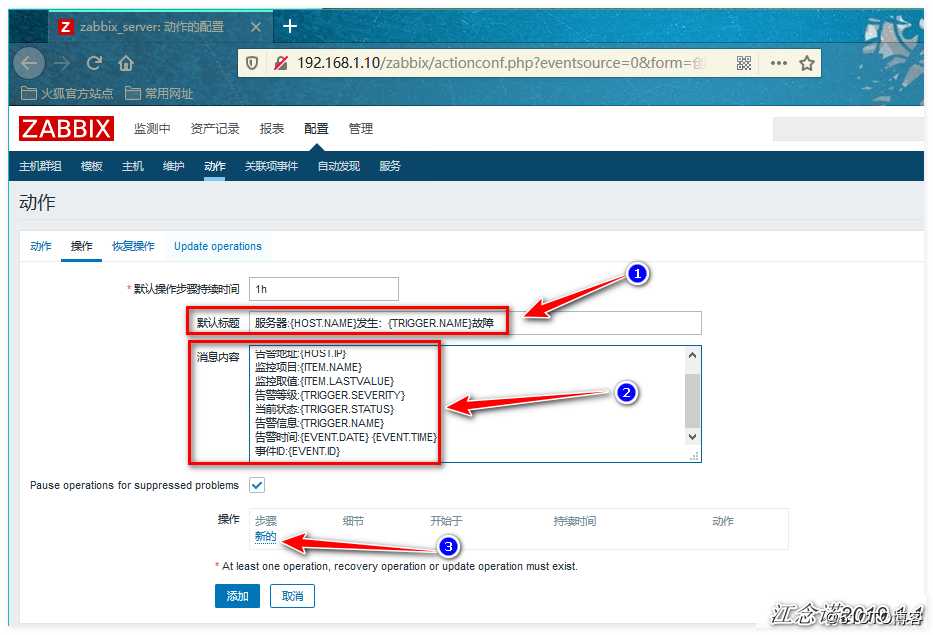Click the Zabbix search box
933x635 pixels.
[848, 129]
